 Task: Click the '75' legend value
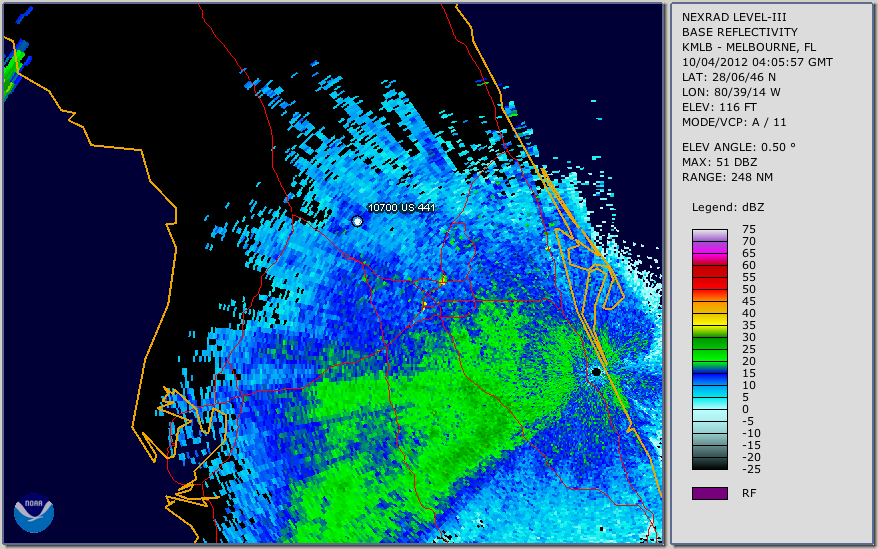click(x=749, y=229)
